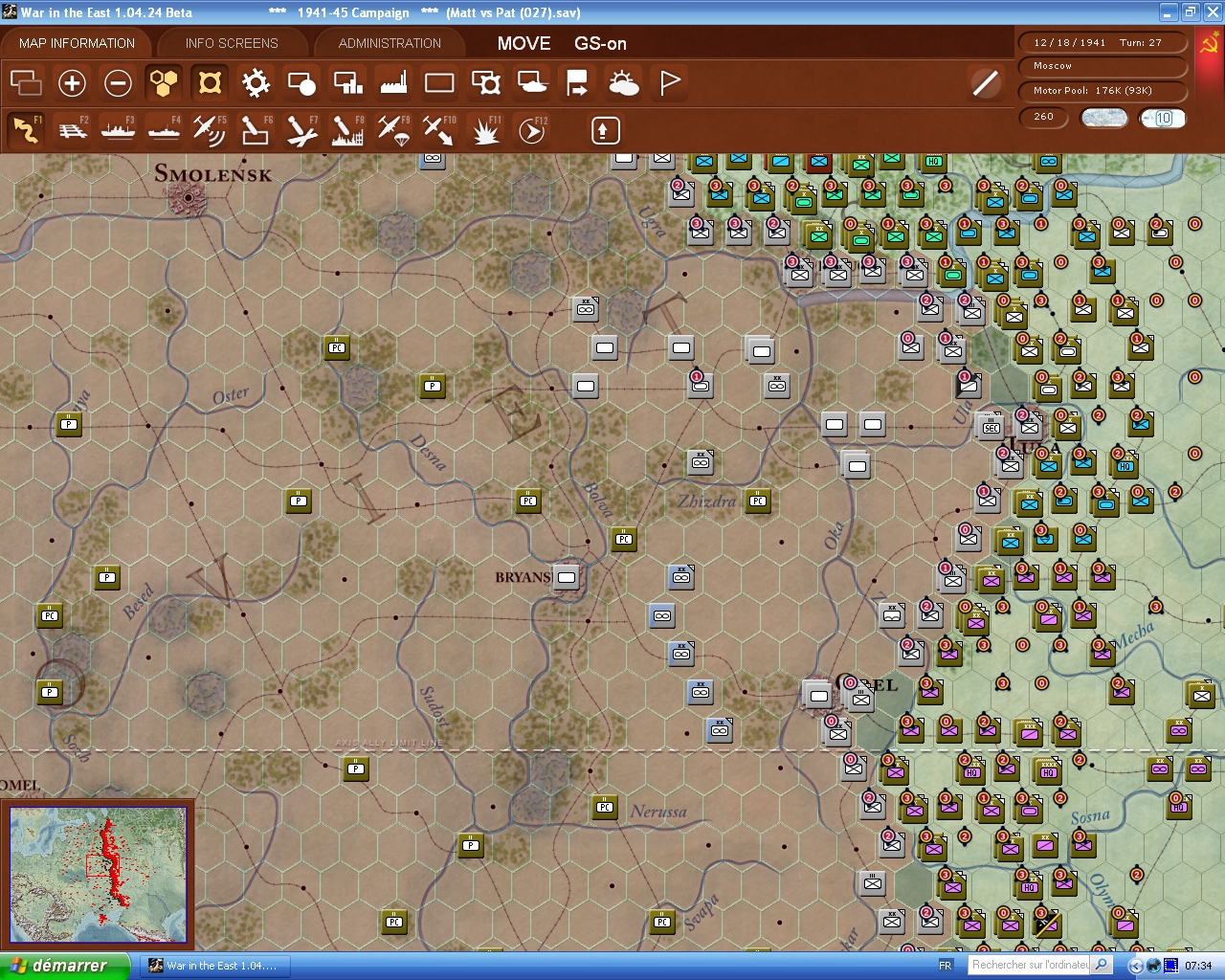Viewport: 1225px width, 980px height.
Task: Click the taskbar search magnifier button
Action: tap(1102, 965)
